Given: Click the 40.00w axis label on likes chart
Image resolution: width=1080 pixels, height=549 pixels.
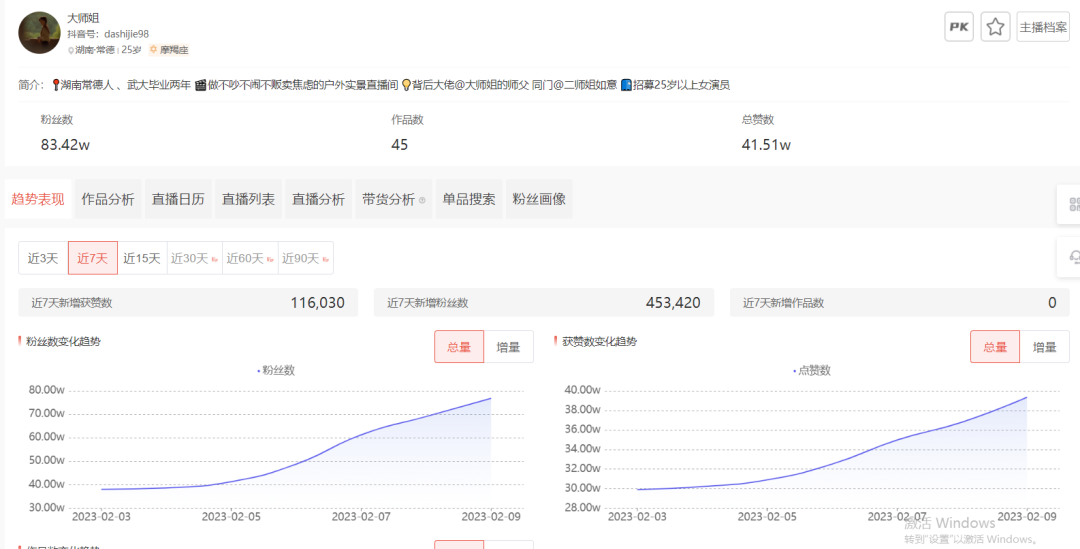Looking at the screenshot, I should point(582,389).
